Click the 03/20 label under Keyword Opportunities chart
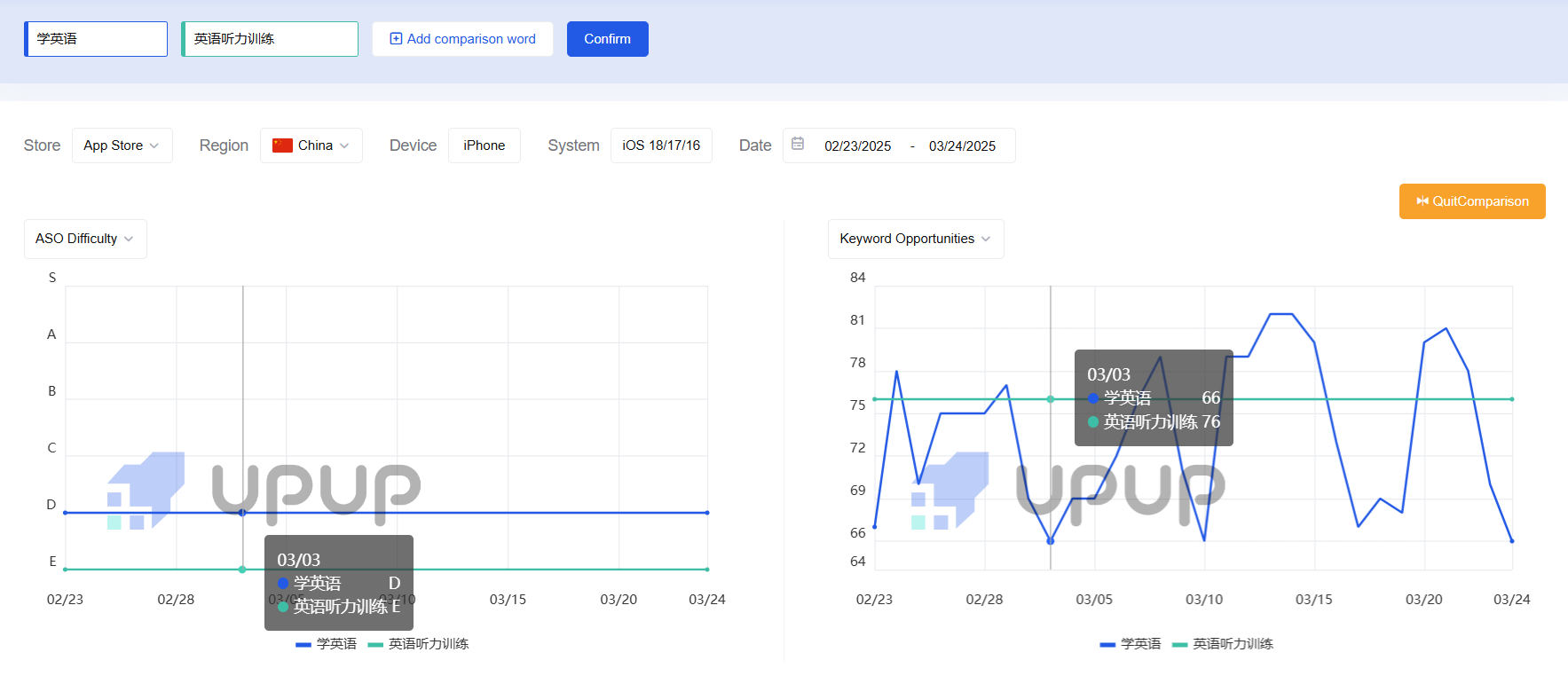The width and height of the screenshot is (1568, 676). click(x=1424, y=600)
